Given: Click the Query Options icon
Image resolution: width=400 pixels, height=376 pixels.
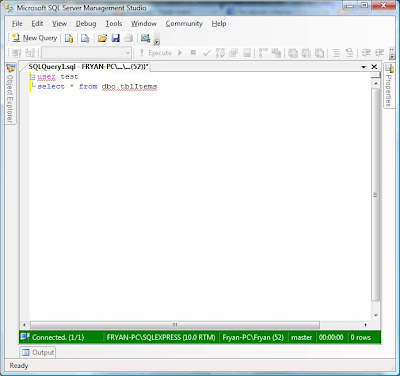Looking at the screenshot, I should point(233,53).
